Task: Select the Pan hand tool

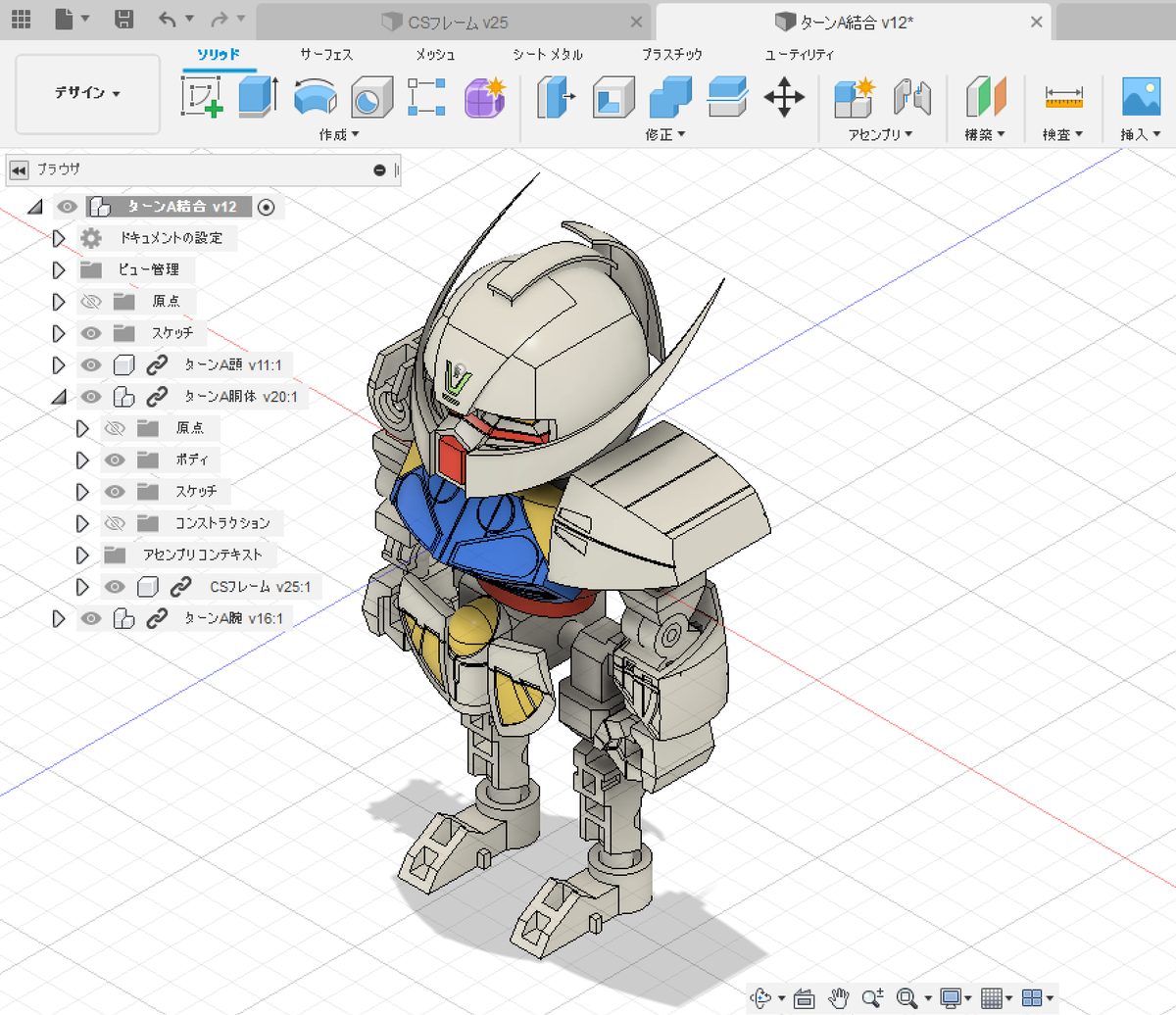Action: [x=838, y=998]
